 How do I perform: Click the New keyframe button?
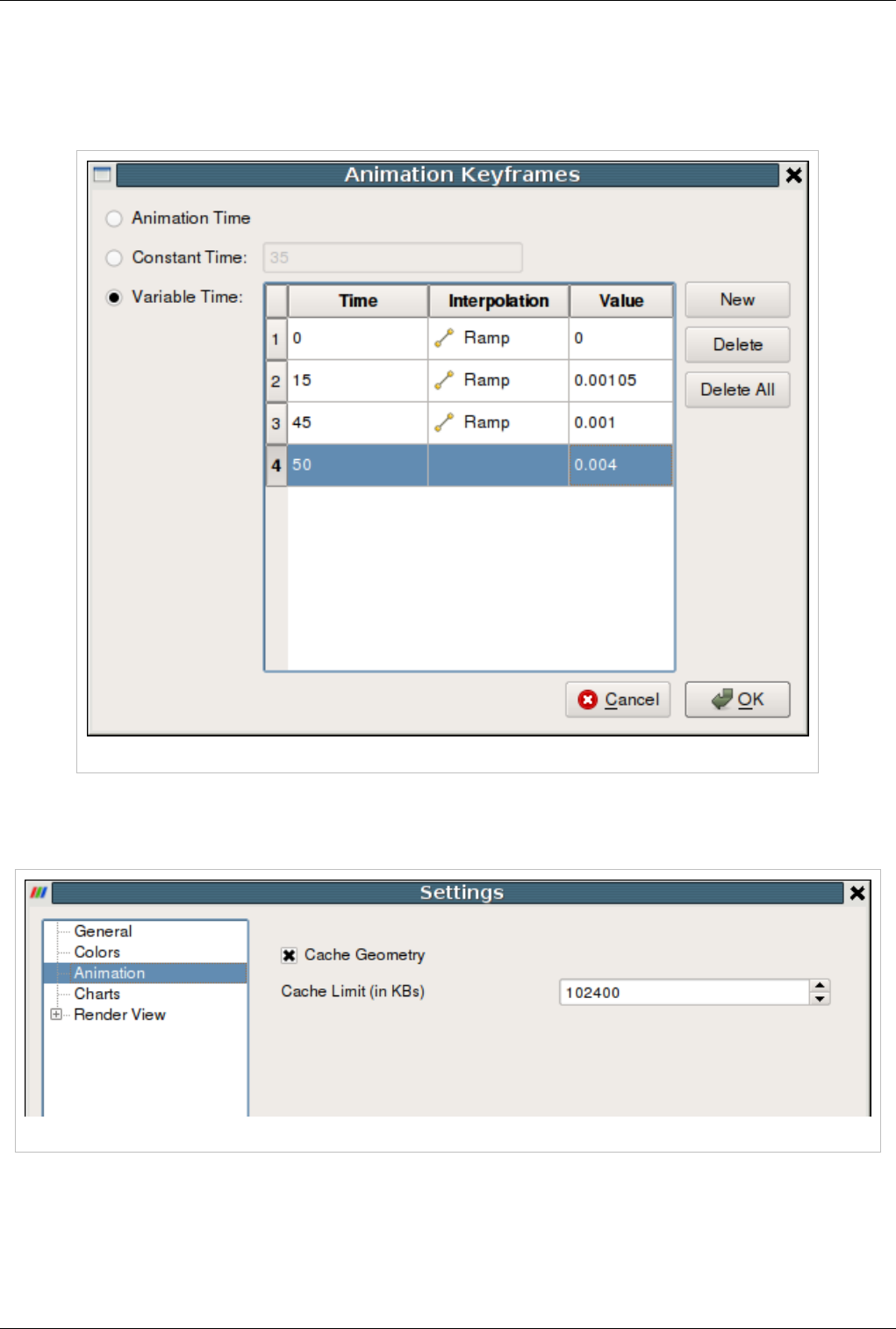[737, 300]
